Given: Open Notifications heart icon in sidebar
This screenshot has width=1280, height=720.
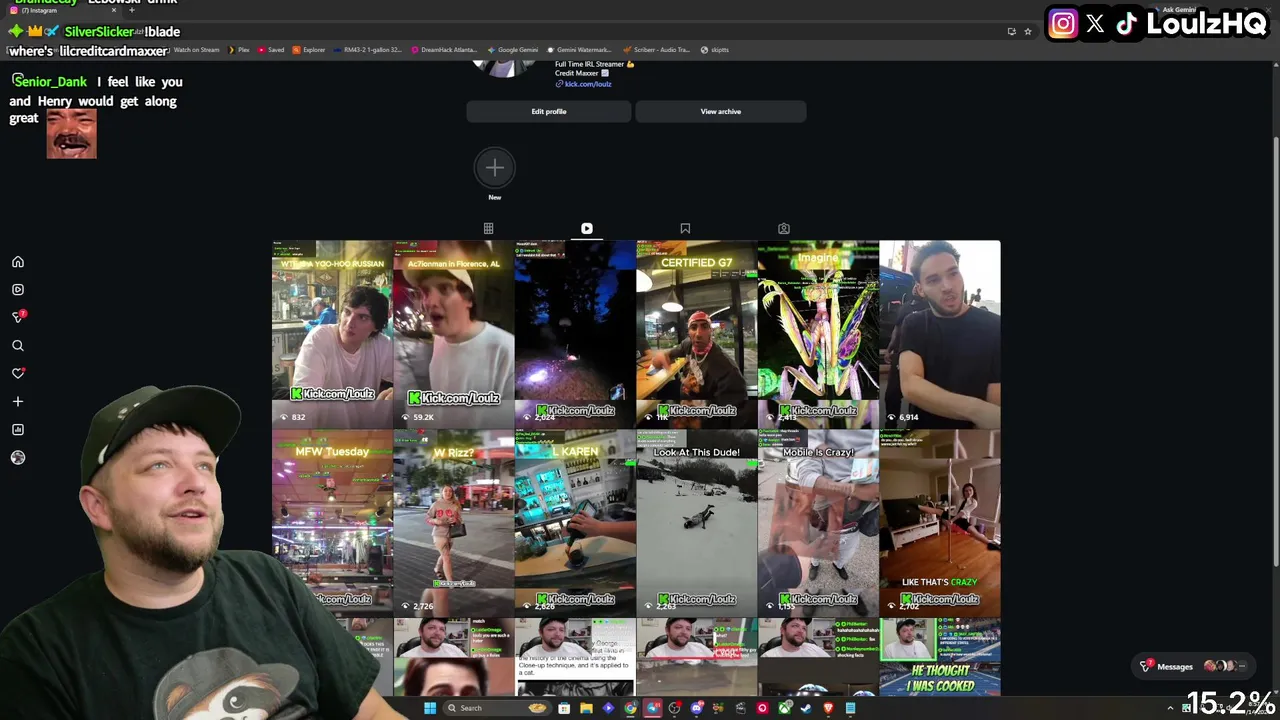Looking at the screenshot, I should coord(18,373).
